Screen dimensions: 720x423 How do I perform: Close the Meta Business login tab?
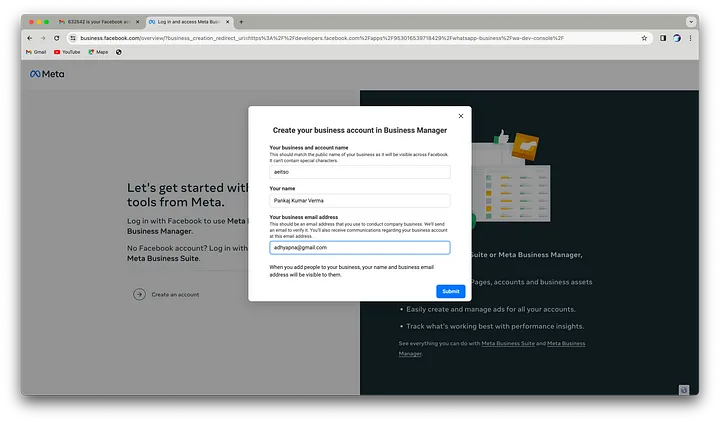pos(227,22)
